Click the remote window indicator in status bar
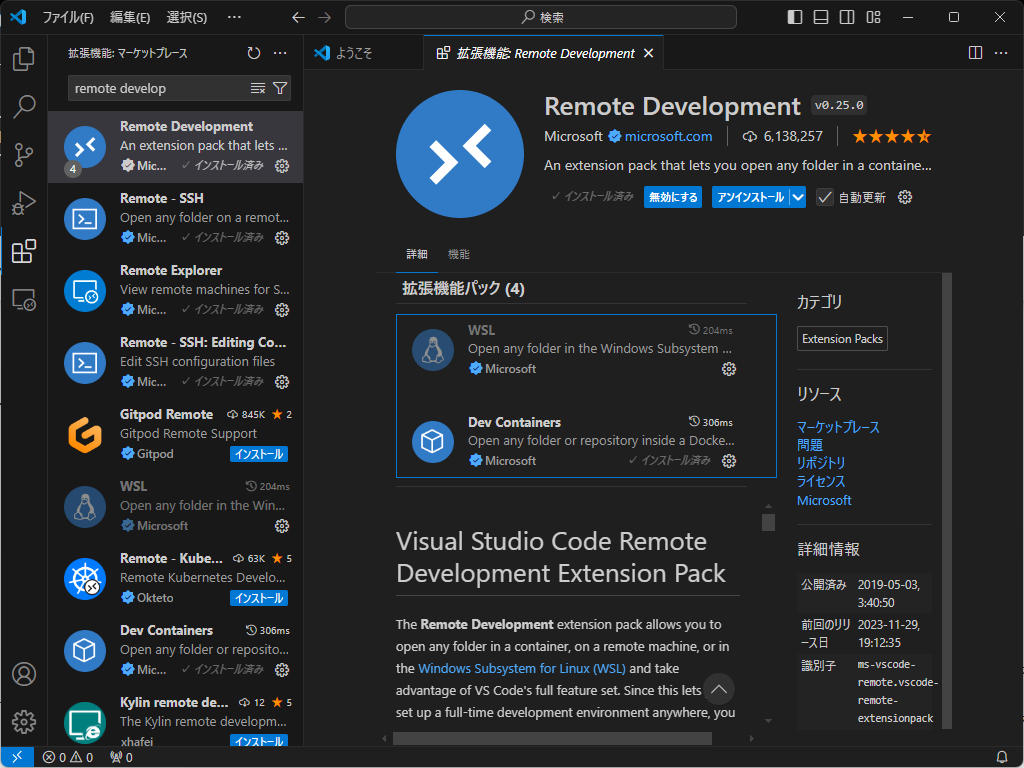Image resolution: width=1024 pixels, height=768 pixels. tap(17, 757)
